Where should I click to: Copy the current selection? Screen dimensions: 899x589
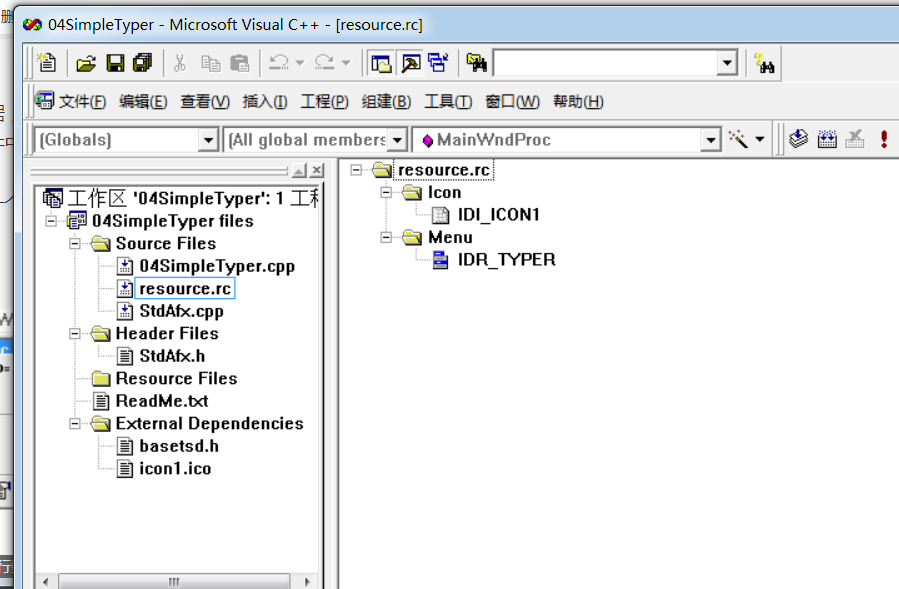[211, 62]
